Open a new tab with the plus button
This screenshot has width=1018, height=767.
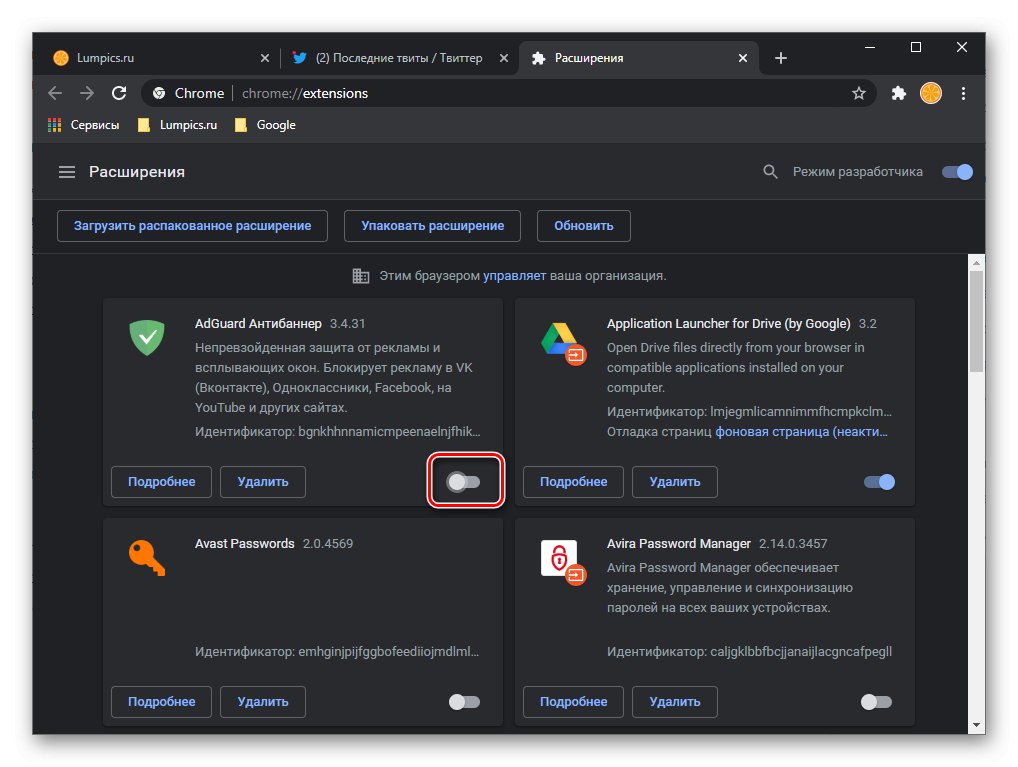(x=781, y=58)
